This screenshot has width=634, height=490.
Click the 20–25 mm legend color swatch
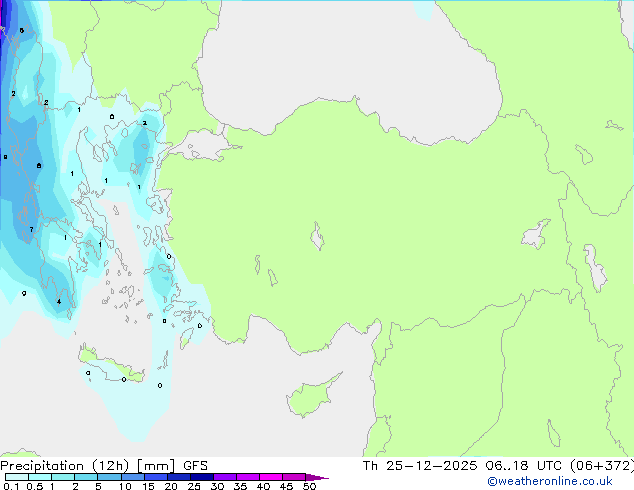(x=179, y=477)
